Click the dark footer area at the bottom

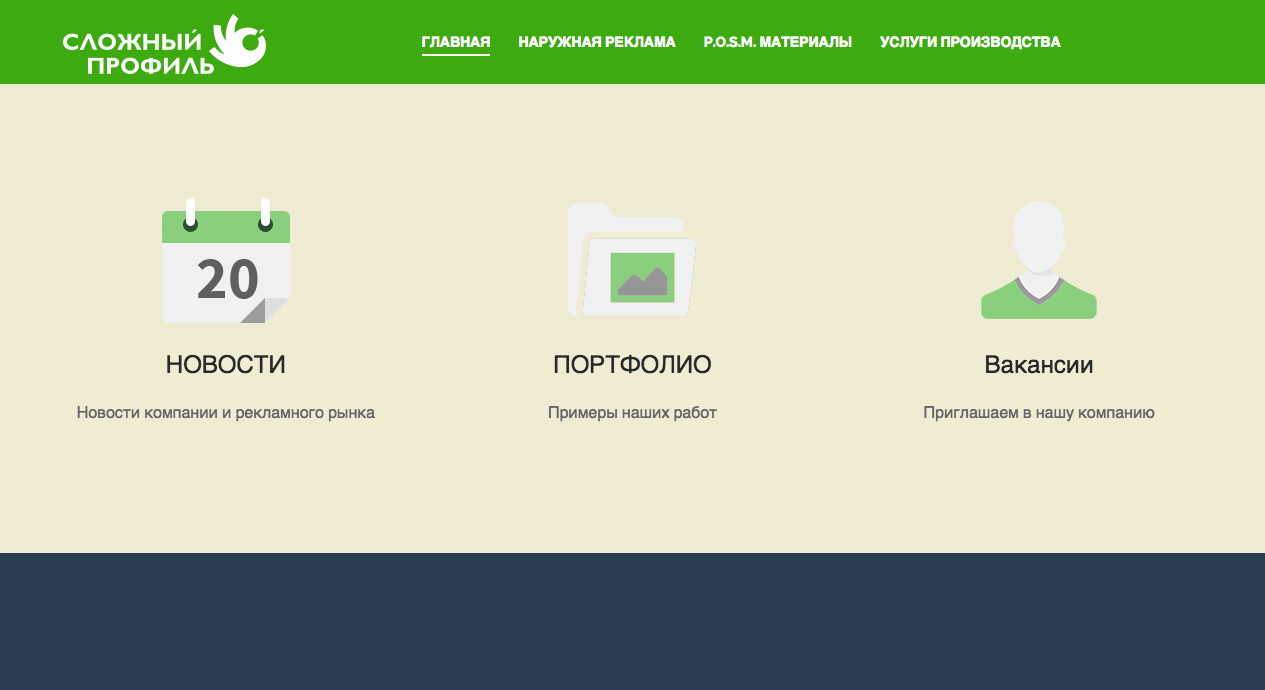[x=632, y=620]
